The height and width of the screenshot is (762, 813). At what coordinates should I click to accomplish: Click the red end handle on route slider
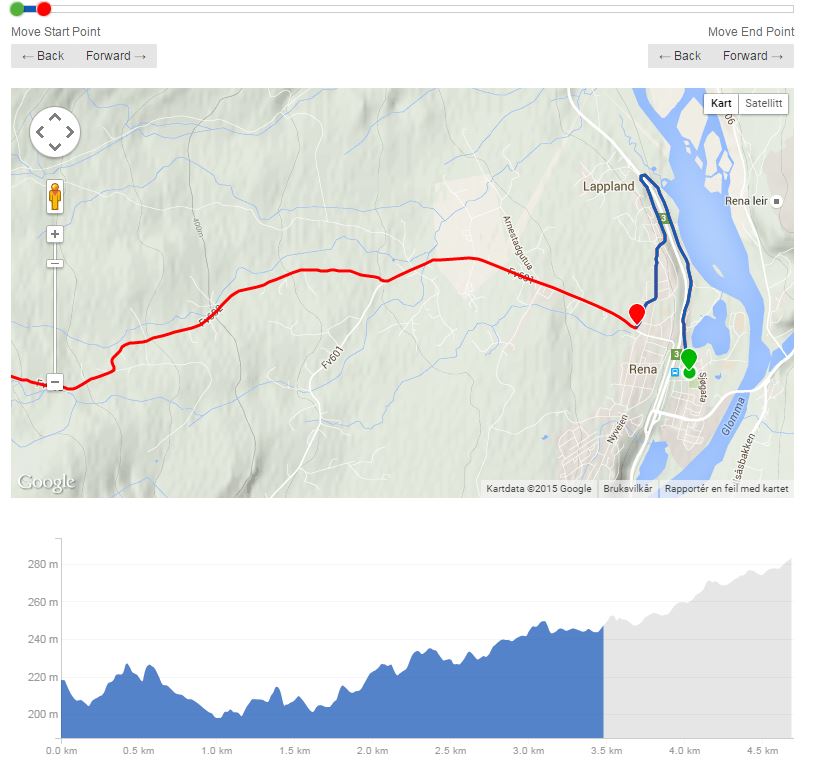pyautogui.click(x=44, y=9)
